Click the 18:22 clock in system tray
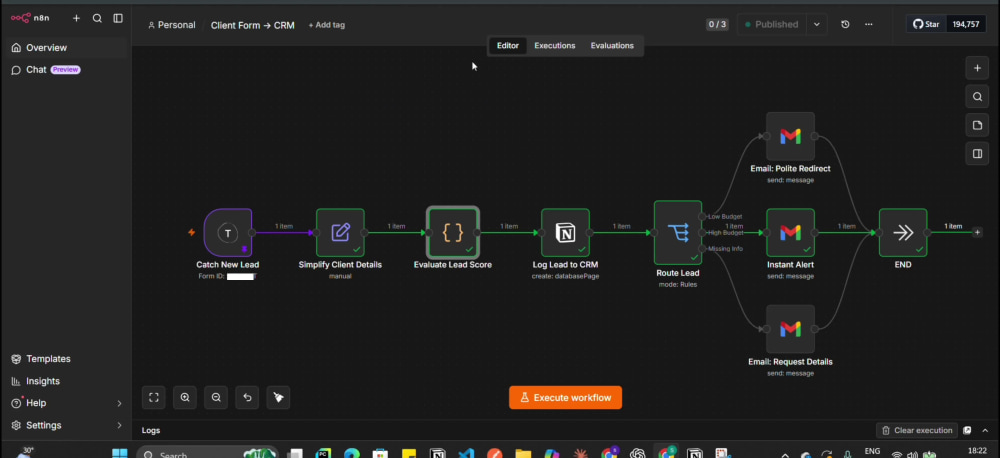The width and height of the screenshot is (1000, 458). point(976,451)
